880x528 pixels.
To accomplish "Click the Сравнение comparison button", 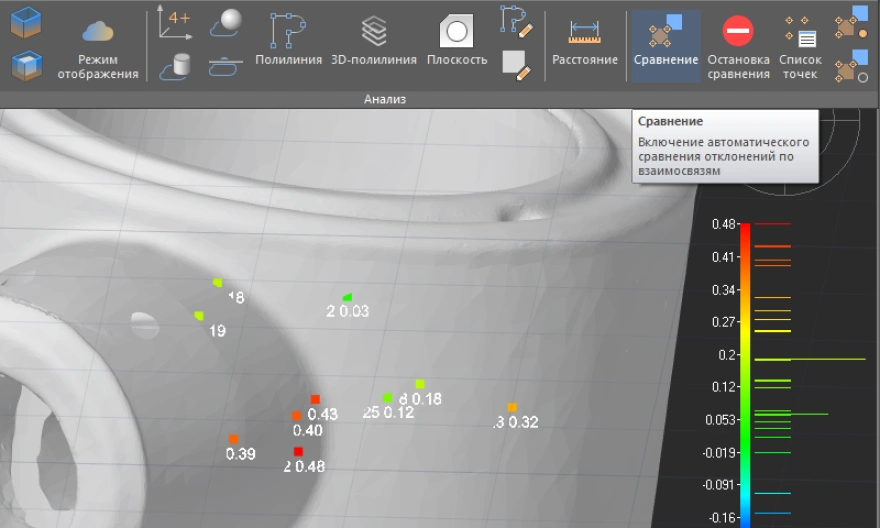I will [665, 40].
